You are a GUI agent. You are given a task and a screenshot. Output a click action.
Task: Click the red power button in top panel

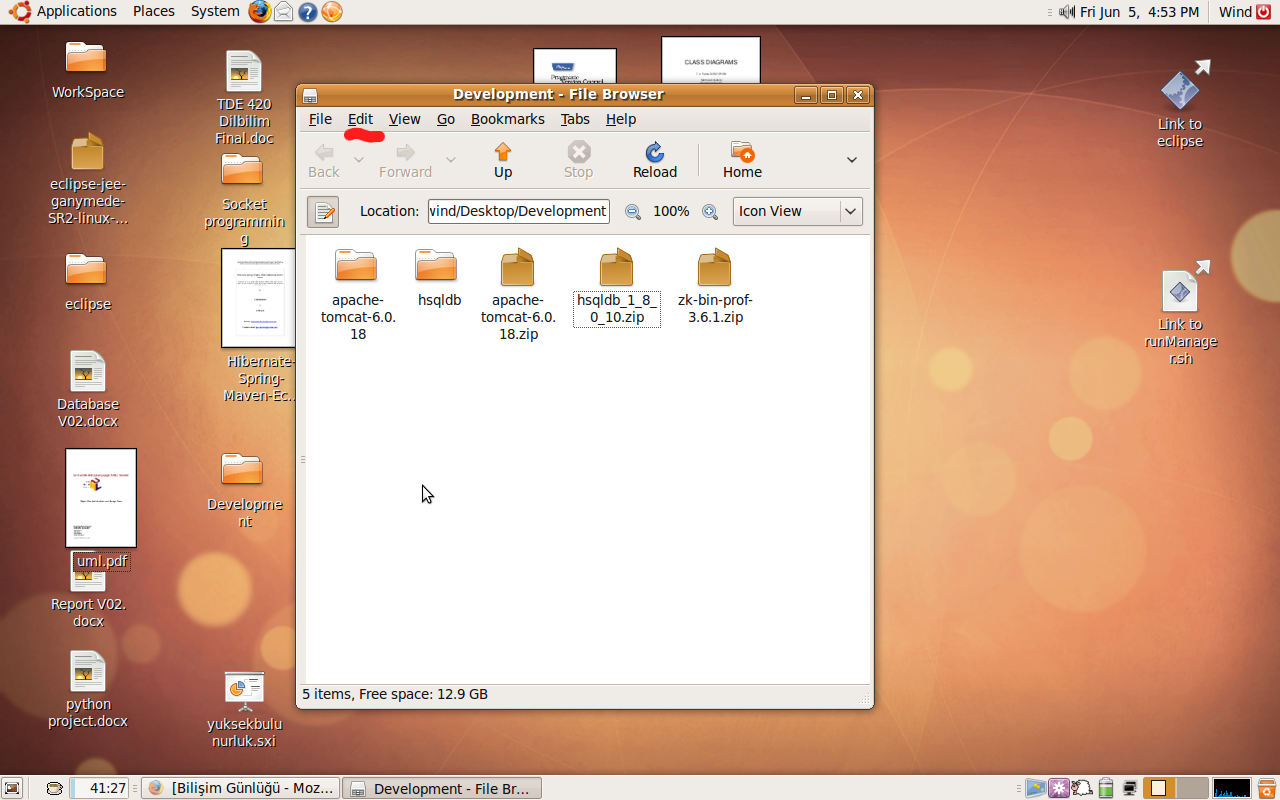pyautogui.click(x=1263, y=12)
